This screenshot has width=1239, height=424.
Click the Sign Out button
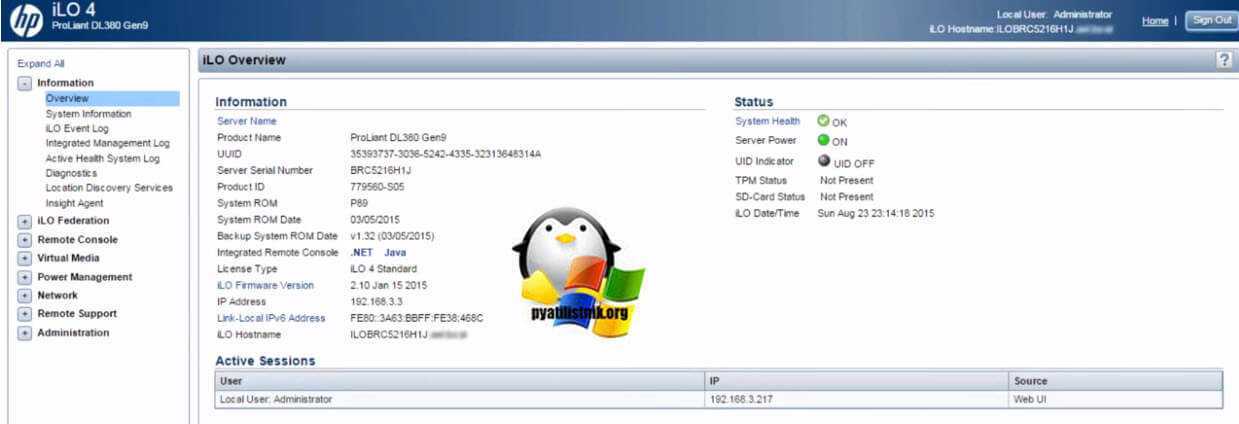click(1210, 20)
